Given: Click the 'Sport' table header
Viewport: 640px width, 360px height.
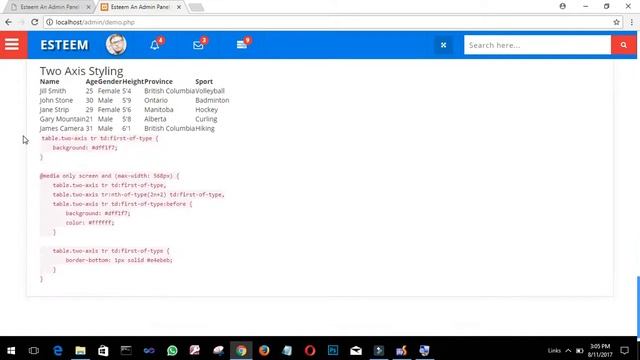Looking at the screenshot, I should pyautogui.click(x=204, y=82).
